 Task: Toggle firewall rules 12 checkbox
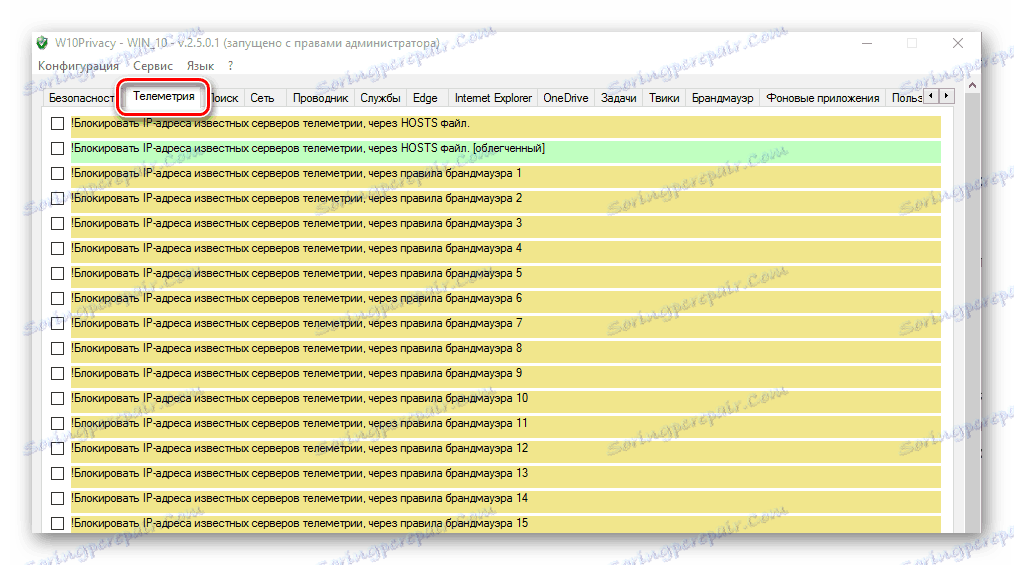click(x=58, y=449)
